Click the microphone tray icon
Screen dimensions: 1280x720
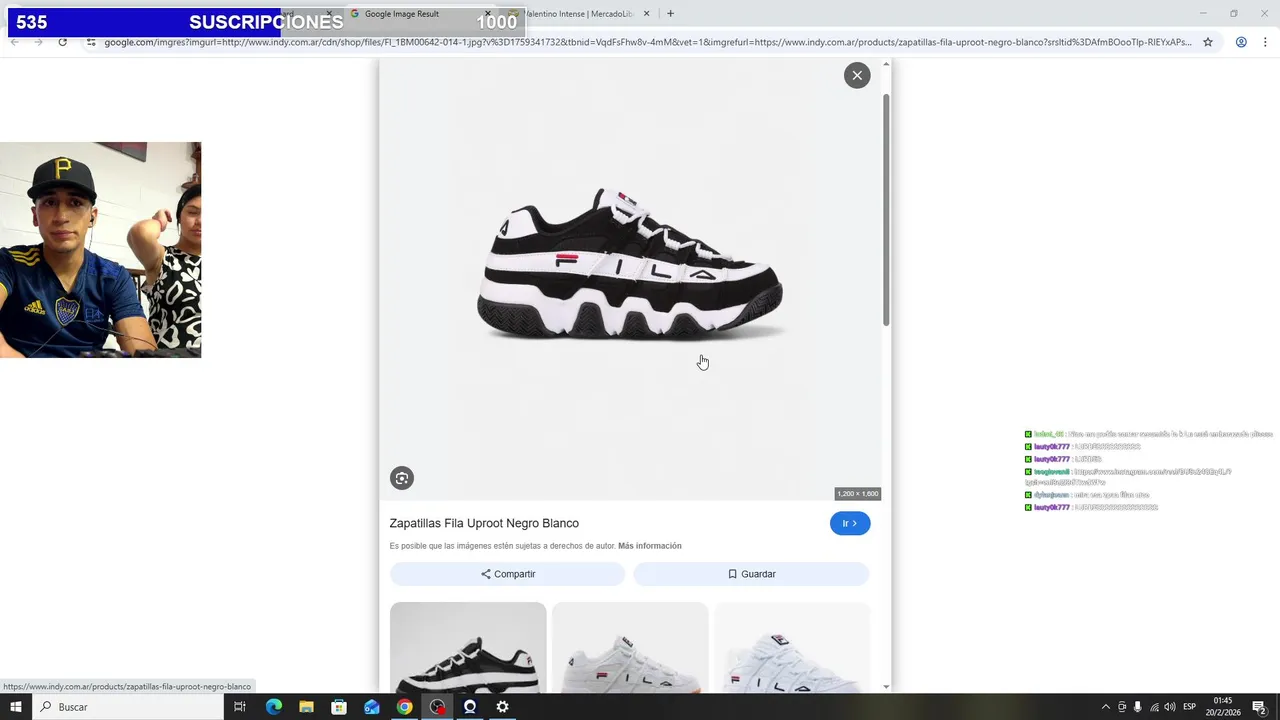1137,707
